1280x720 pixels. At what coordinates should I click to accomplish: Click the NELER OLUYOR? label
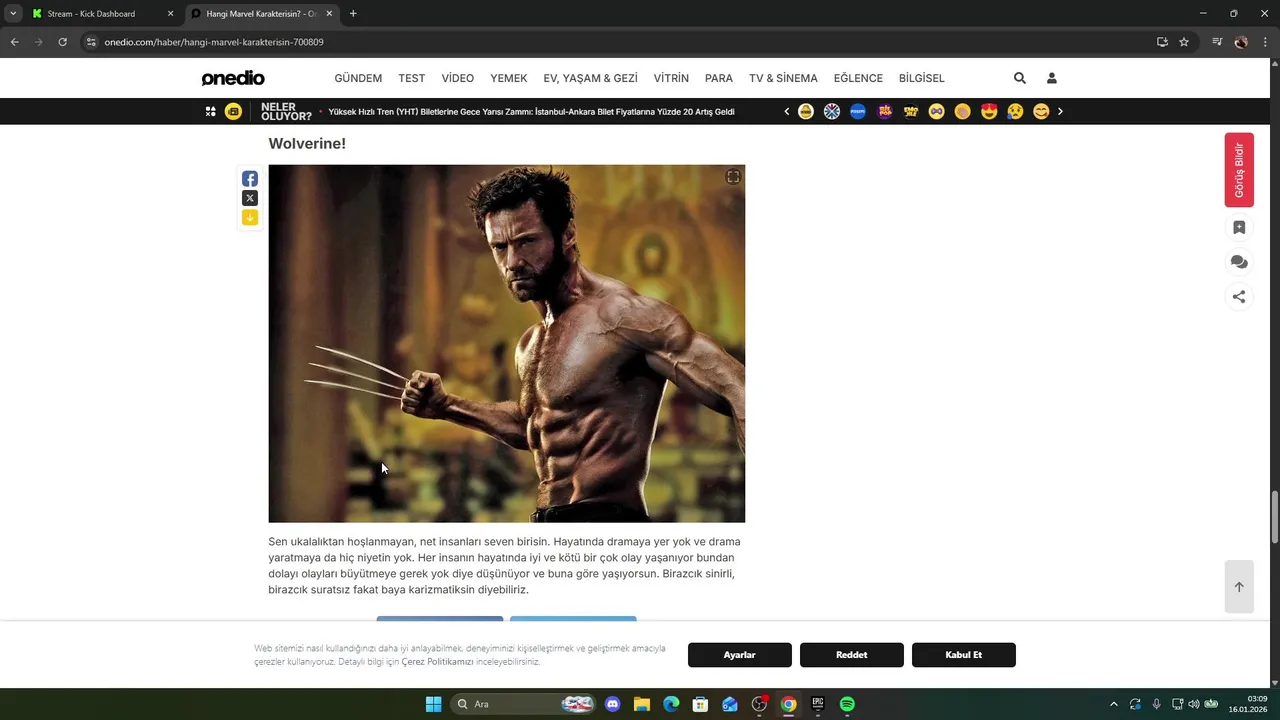pyautogui.click(x=286, y=111)
